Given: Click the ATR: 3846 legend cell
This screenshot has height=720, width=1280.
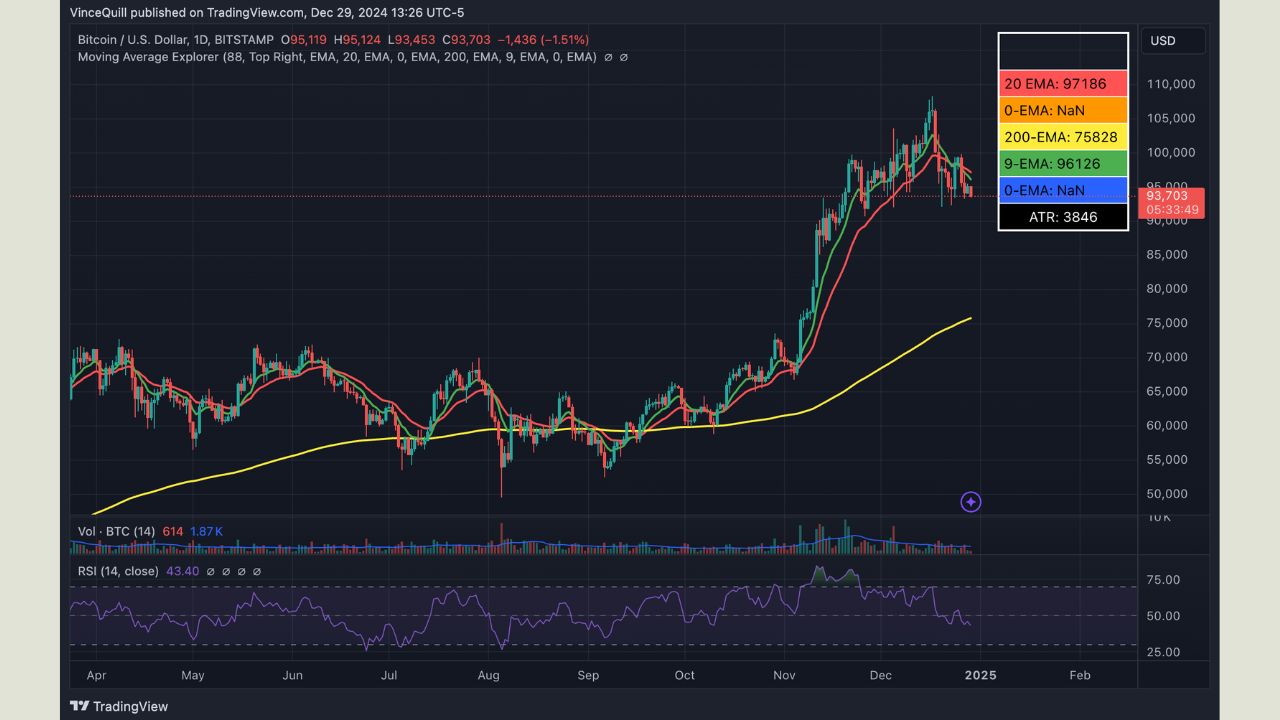Looking at the screenshot, I should pos(1063,216).
